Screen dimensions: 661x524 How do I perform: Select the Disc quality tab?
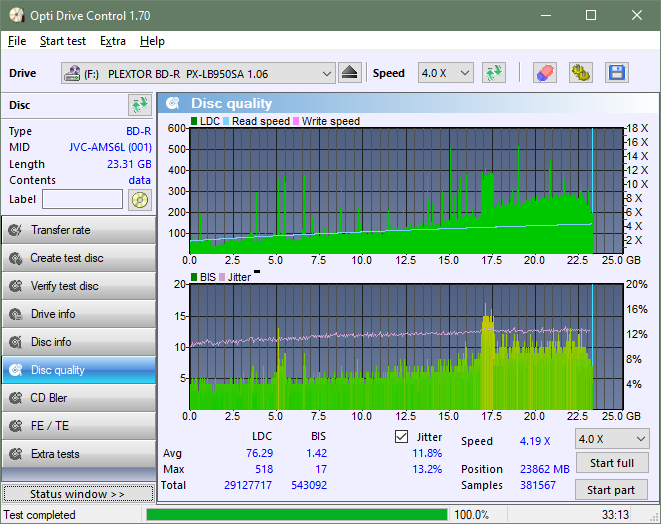[x=79, y=370]
